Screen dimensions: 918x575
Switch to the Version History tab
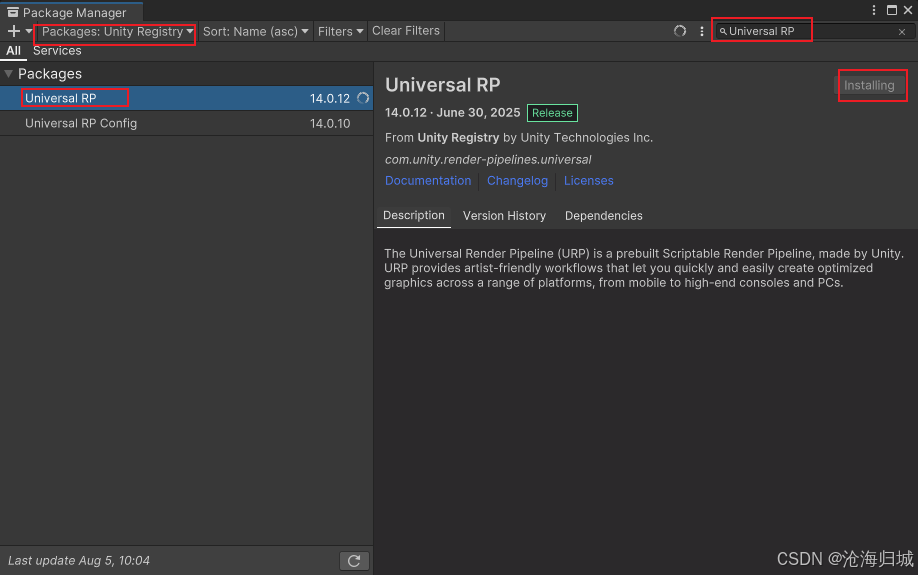[x=504, y=216]
